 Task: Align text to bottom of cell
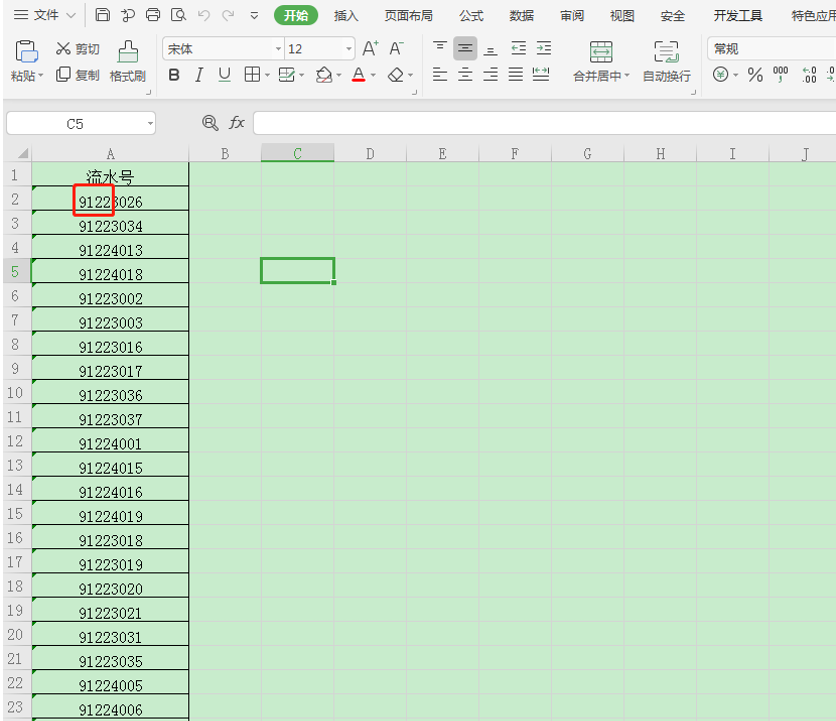coord(491,49)
